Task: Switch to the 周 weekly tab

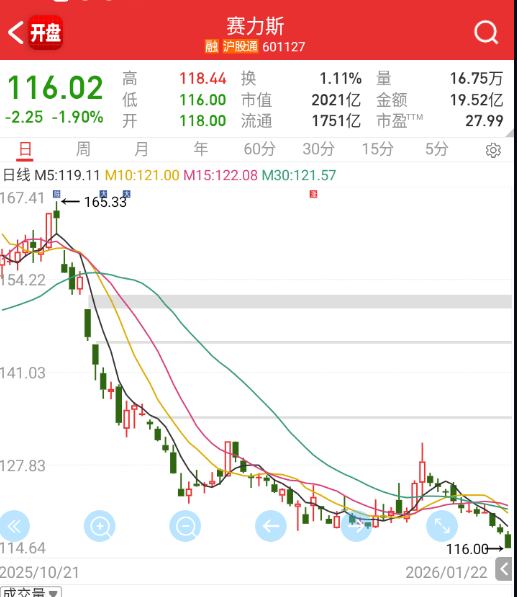Action: tap(83, 149)
